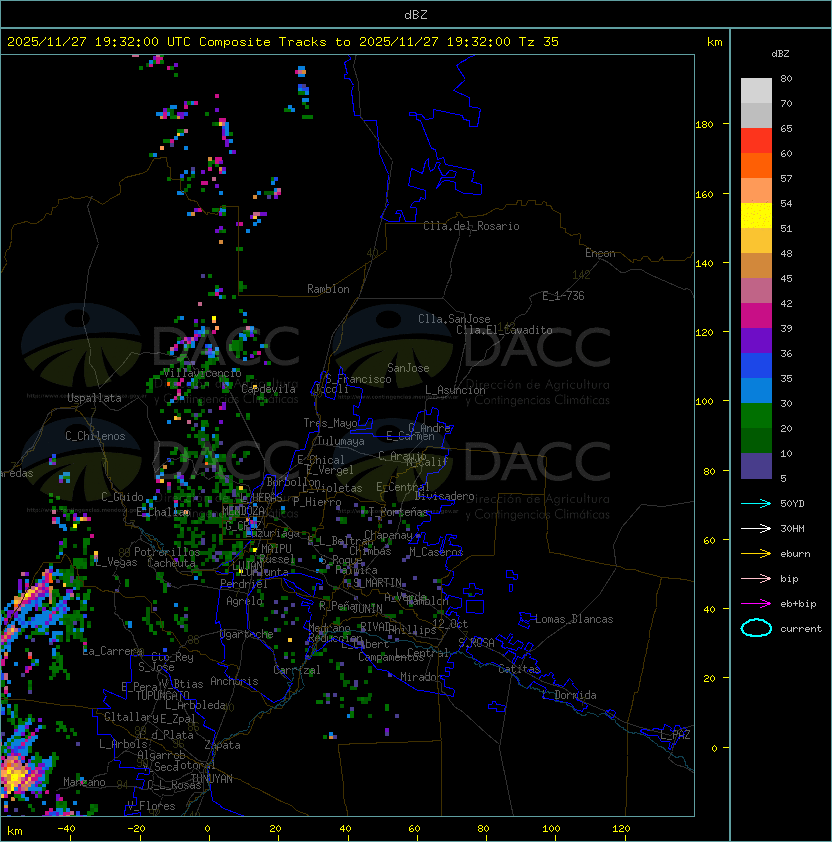Select the slate 5–10 dBZ swatch

(x=756, y=466)
